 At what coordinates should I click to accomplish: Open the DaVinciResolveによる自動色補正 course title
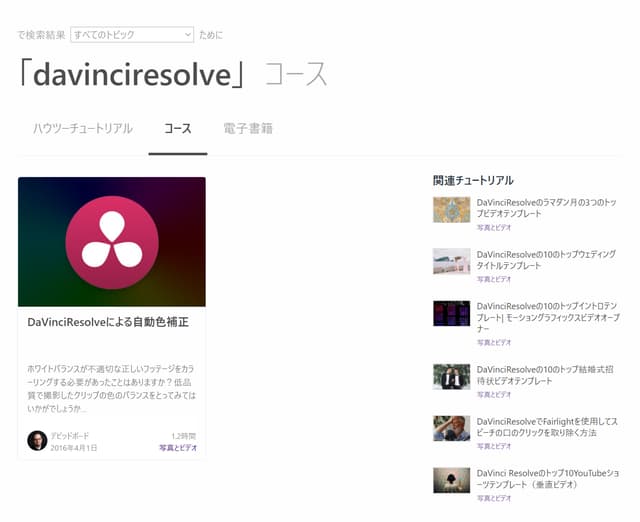click(108, 322)
